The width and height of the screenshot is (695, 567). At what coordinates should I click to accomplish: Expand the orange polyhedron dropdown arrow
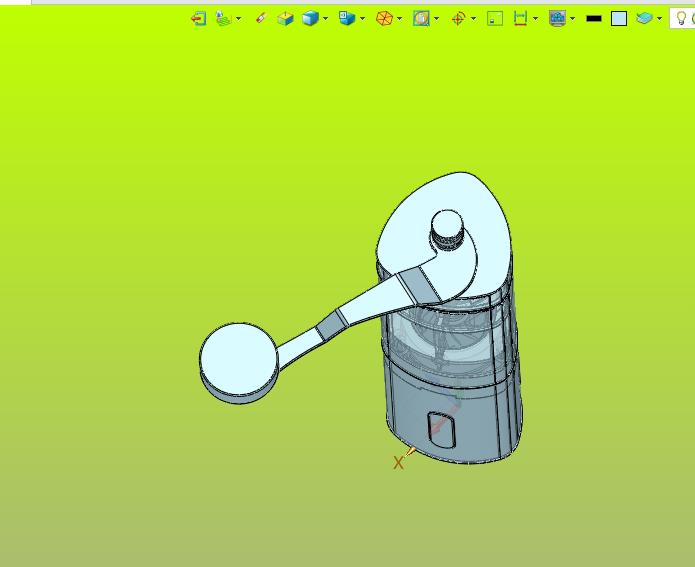400,19
